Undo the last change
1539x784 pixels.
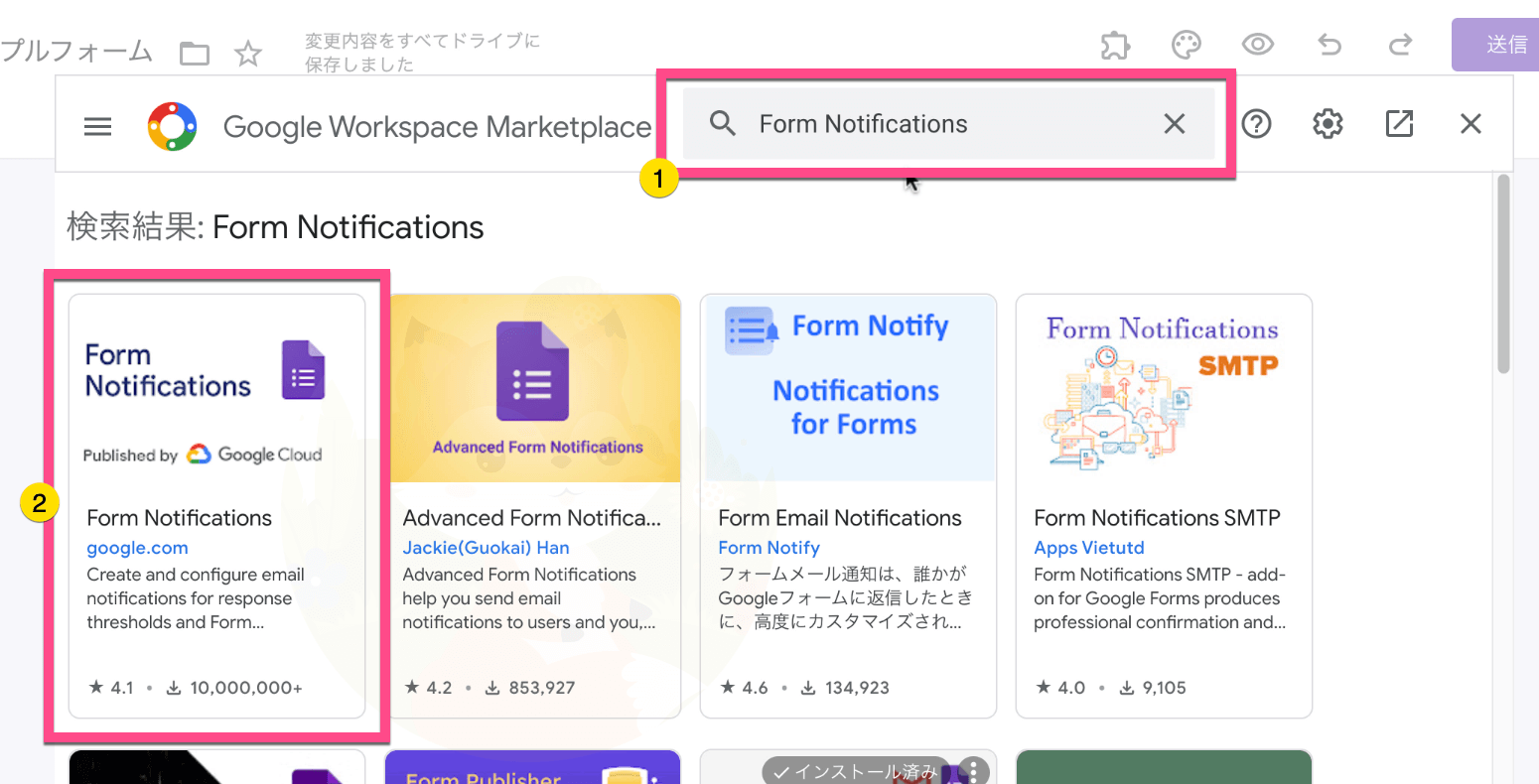[1329, 45]
